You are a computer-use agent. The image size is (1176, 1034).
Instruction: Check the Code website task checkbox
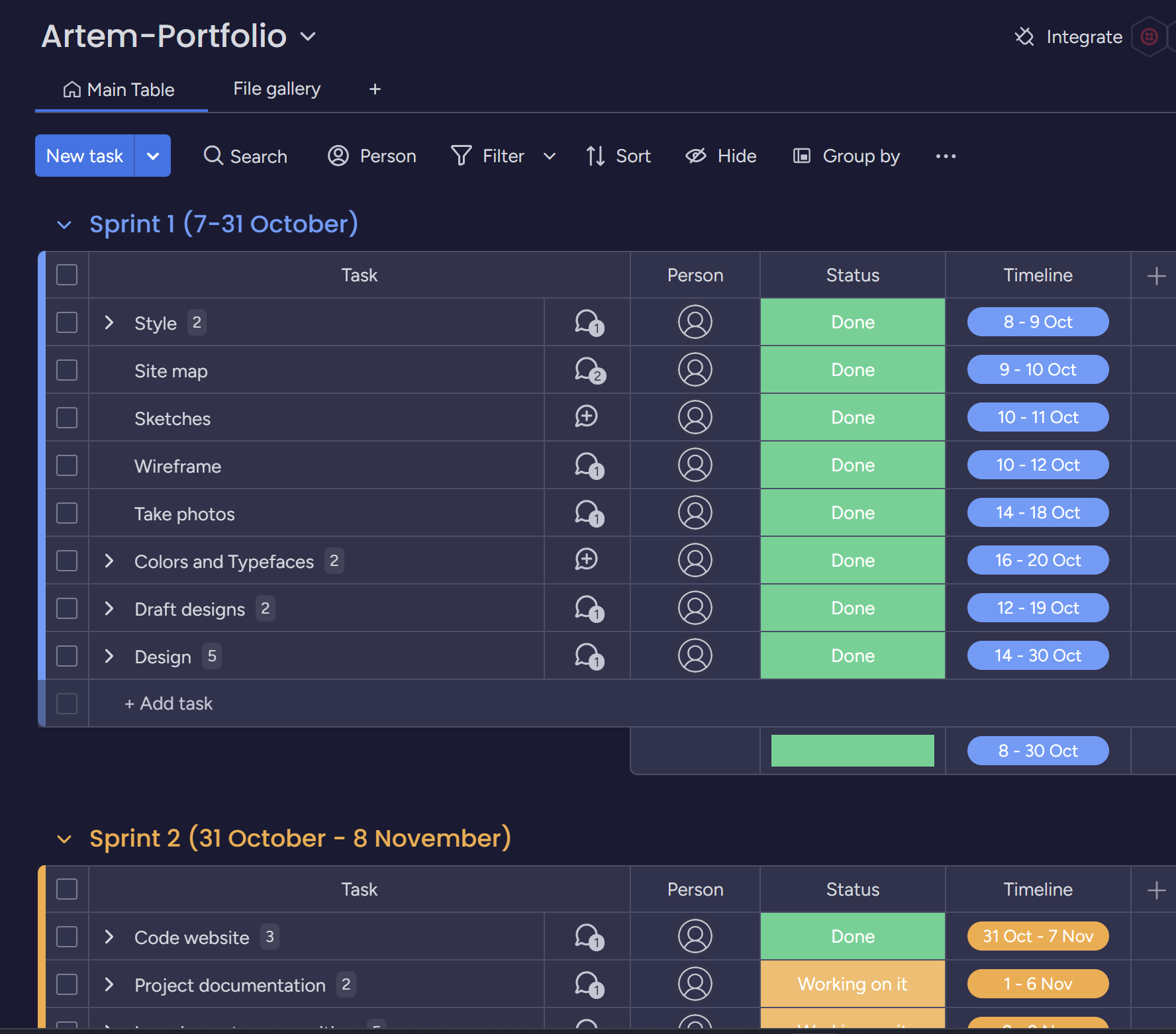click(67, 937)
